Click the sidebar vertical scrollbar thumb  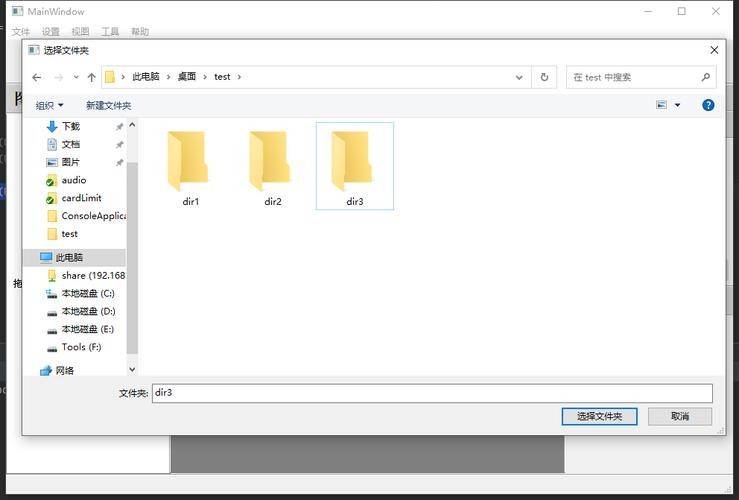pos(132,257)
